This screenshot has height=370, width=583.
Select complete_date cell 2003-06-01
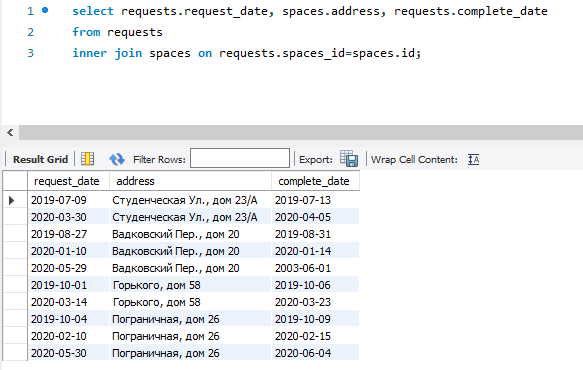(316, 268)
